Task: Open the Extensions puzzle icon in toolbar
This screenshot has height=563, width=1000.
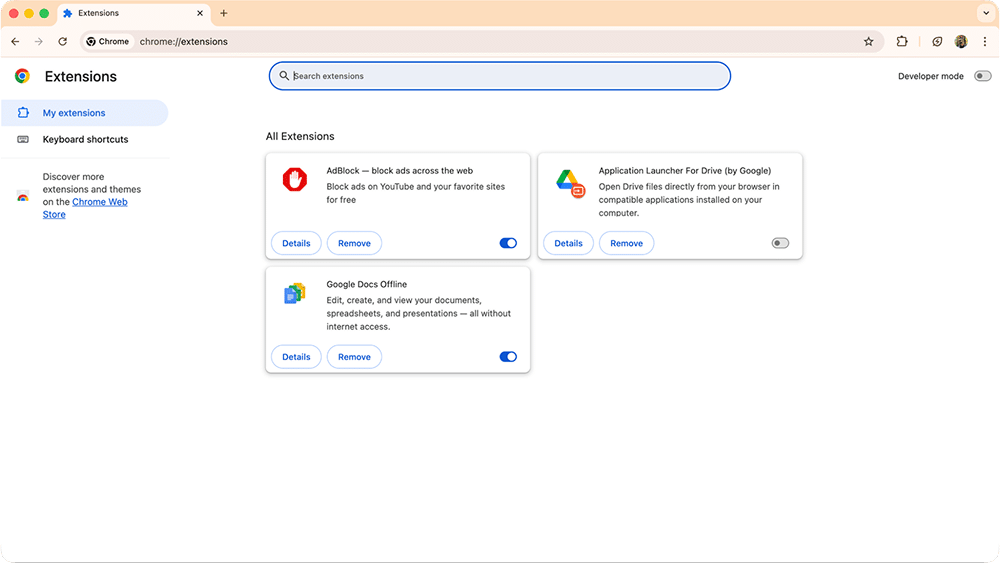Action: click(902, 42)
